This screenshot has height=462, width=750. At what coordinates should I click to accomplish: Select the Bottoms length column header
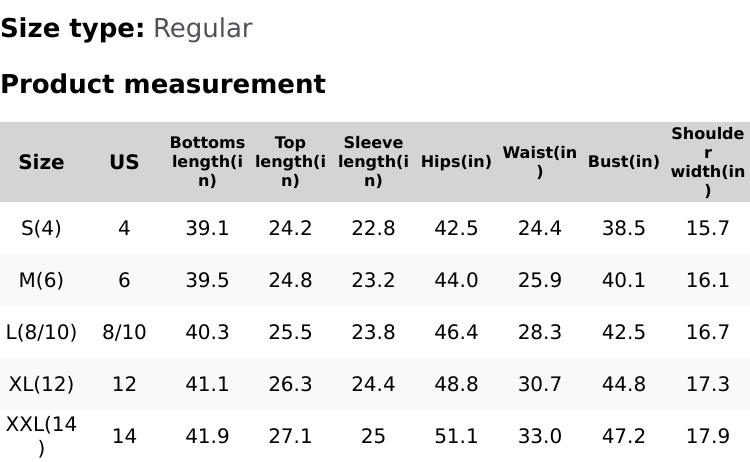[x=207, y=162]
